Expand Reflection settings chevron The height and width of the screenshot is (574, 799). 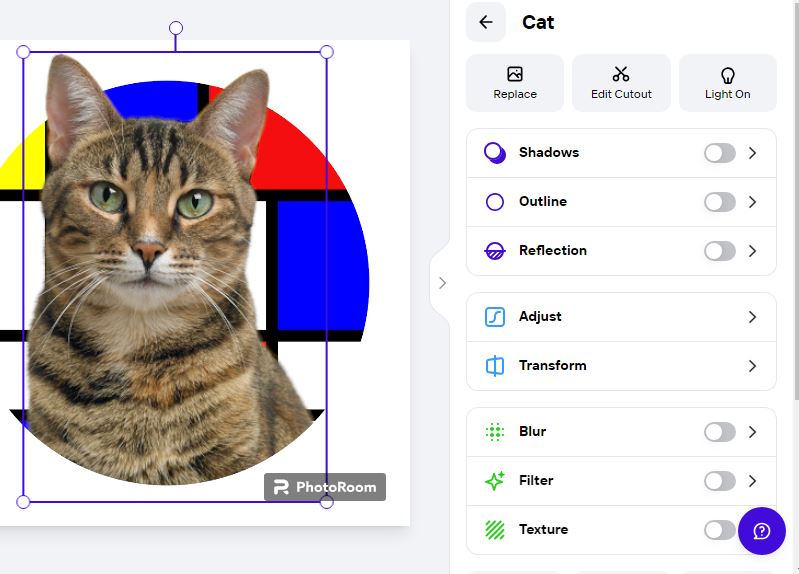tap(752, 251)
